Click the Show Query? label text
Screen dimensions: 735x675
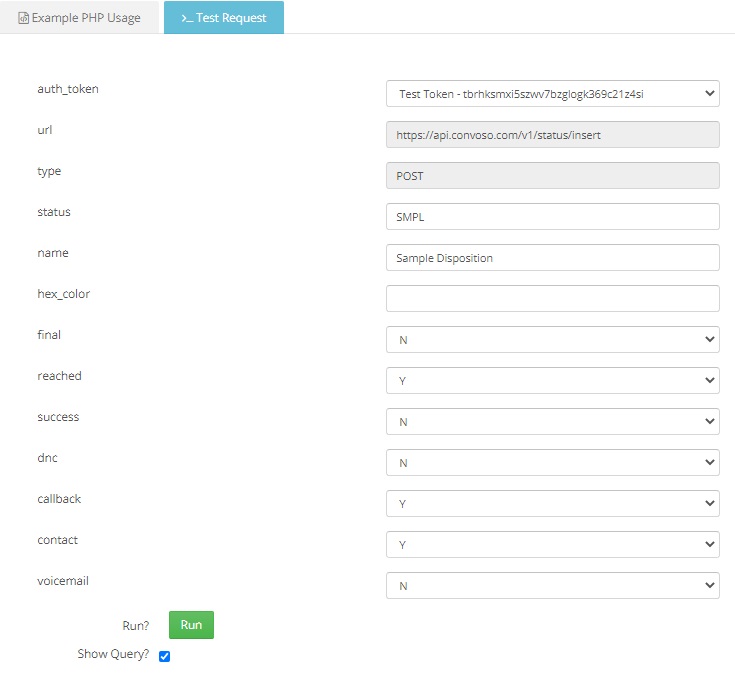point(113,655)
